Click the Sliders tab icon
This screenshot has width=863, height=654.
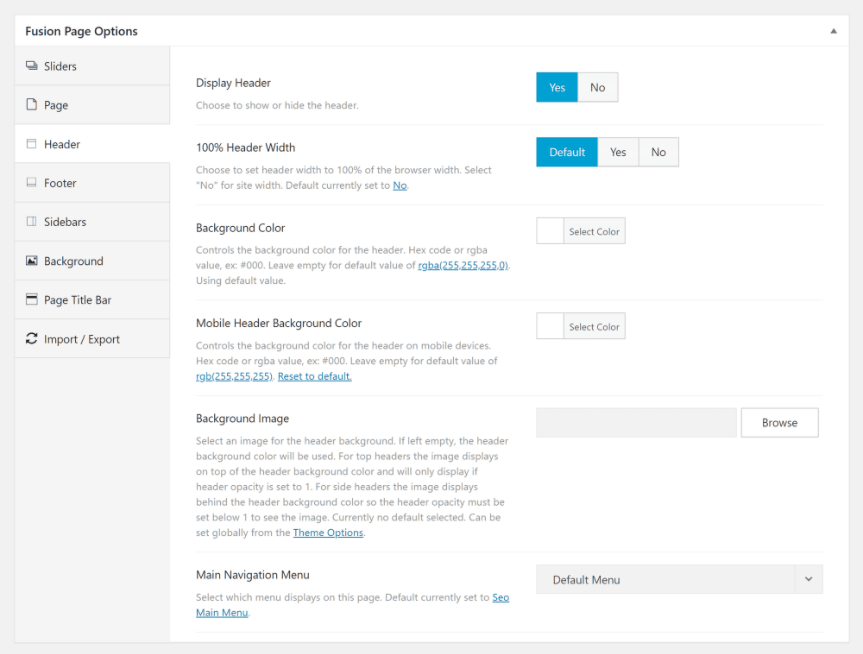point(32,66)
